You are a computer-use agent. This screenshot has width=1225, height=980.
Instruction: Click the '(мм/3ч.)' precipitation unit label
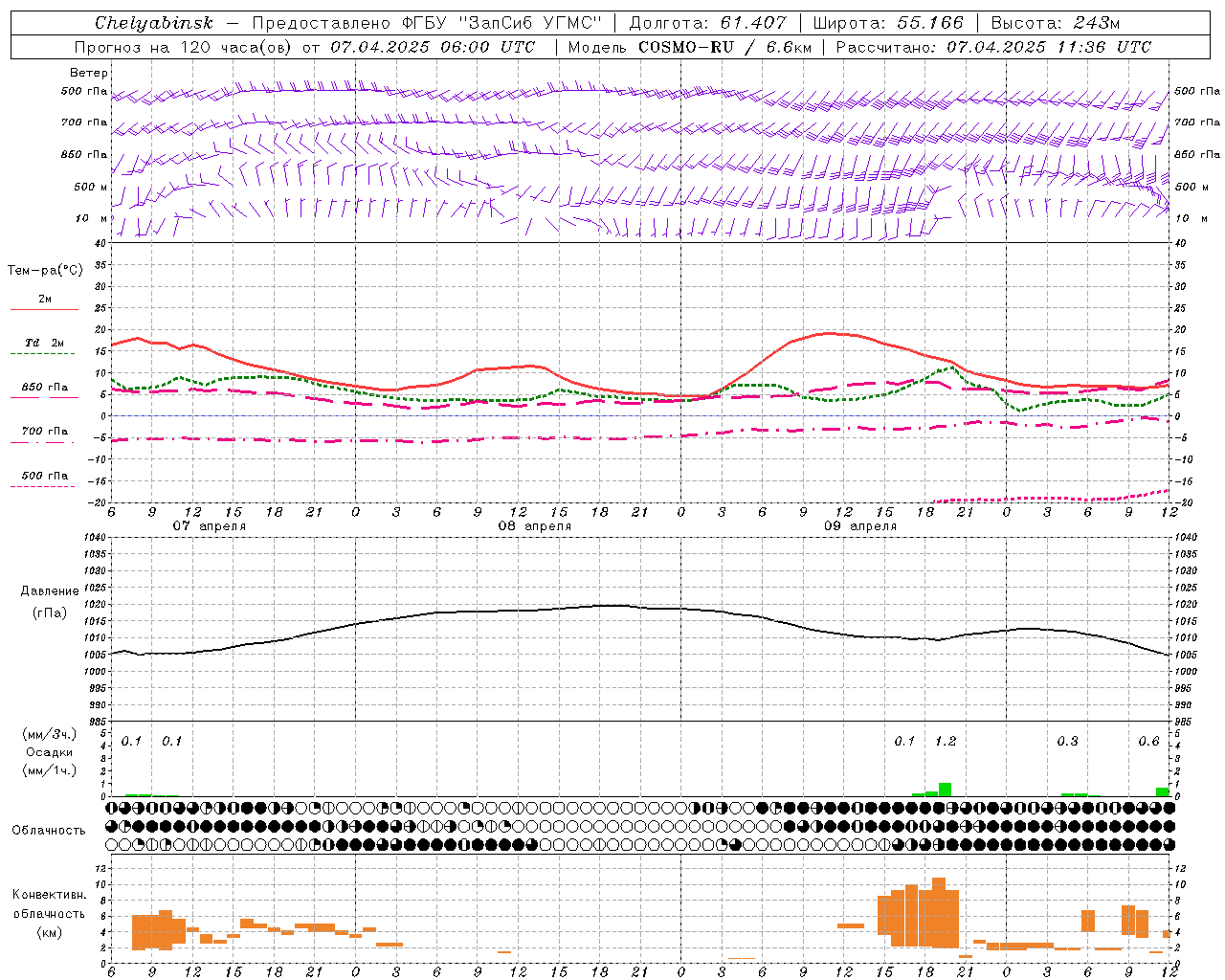pos(49,734)
